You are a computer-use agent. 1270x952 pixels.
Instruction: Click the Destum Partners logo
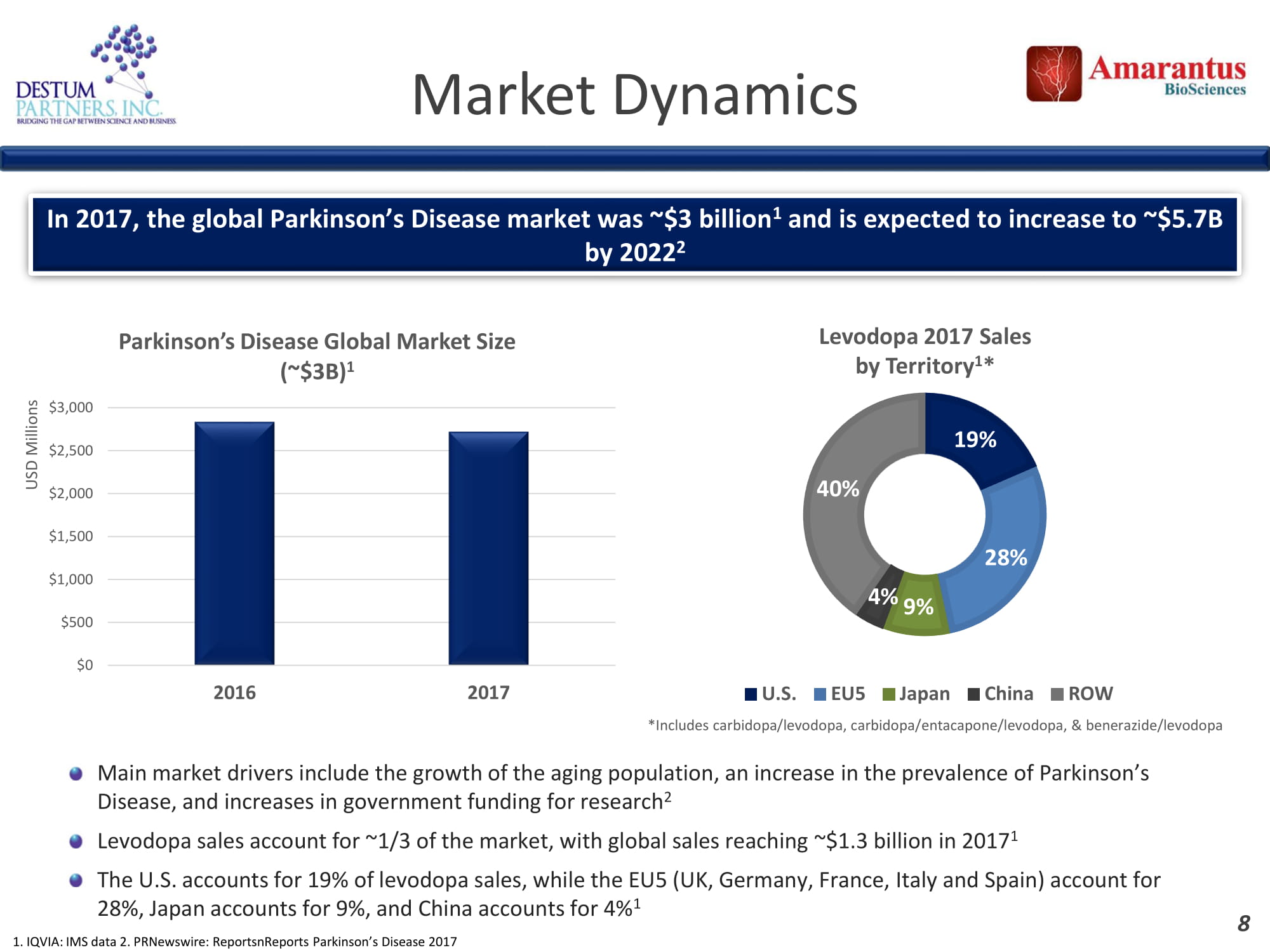click(95, 75)
